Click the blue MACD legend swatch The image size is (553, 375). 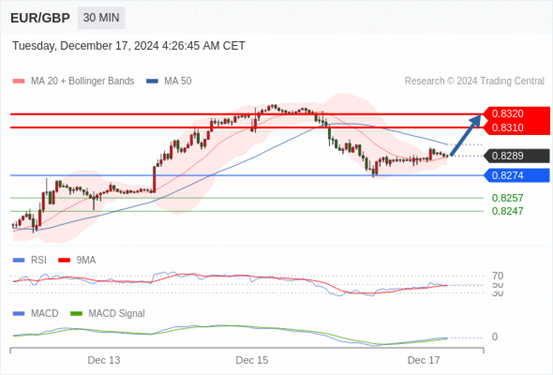point(19,313)
